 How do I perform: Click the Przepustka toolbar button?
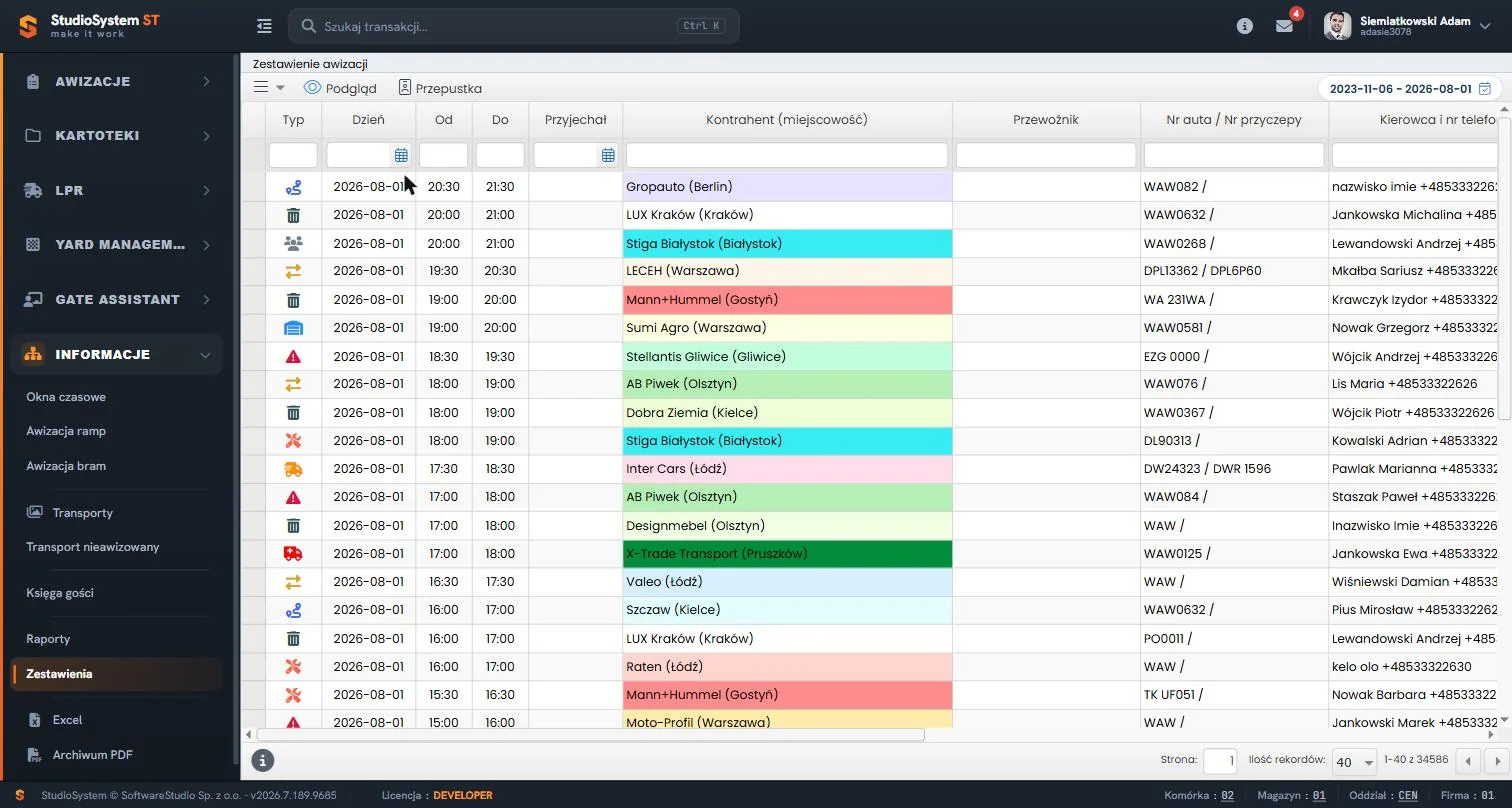click(440, 88)
